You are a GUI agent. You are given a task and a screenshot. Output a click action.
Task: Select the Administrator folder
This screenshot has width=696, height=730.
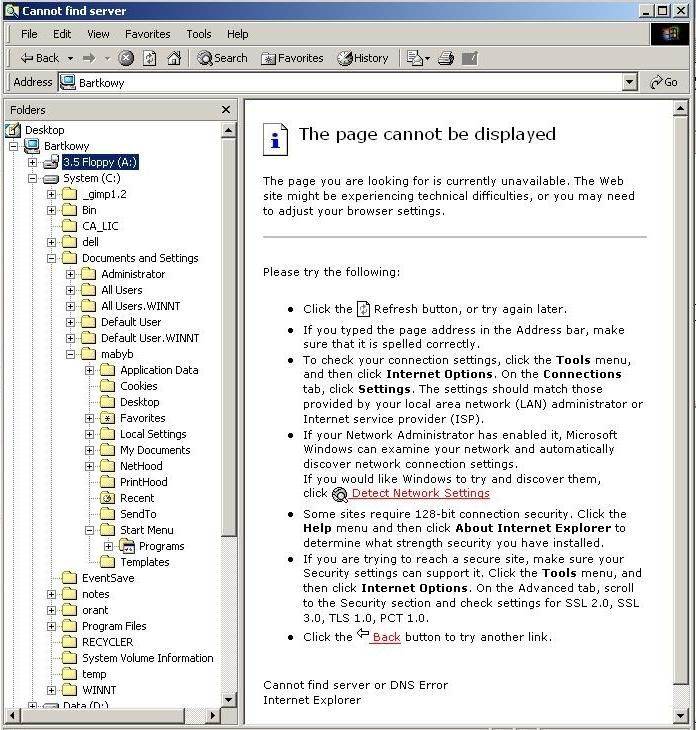tap(133, 274)
